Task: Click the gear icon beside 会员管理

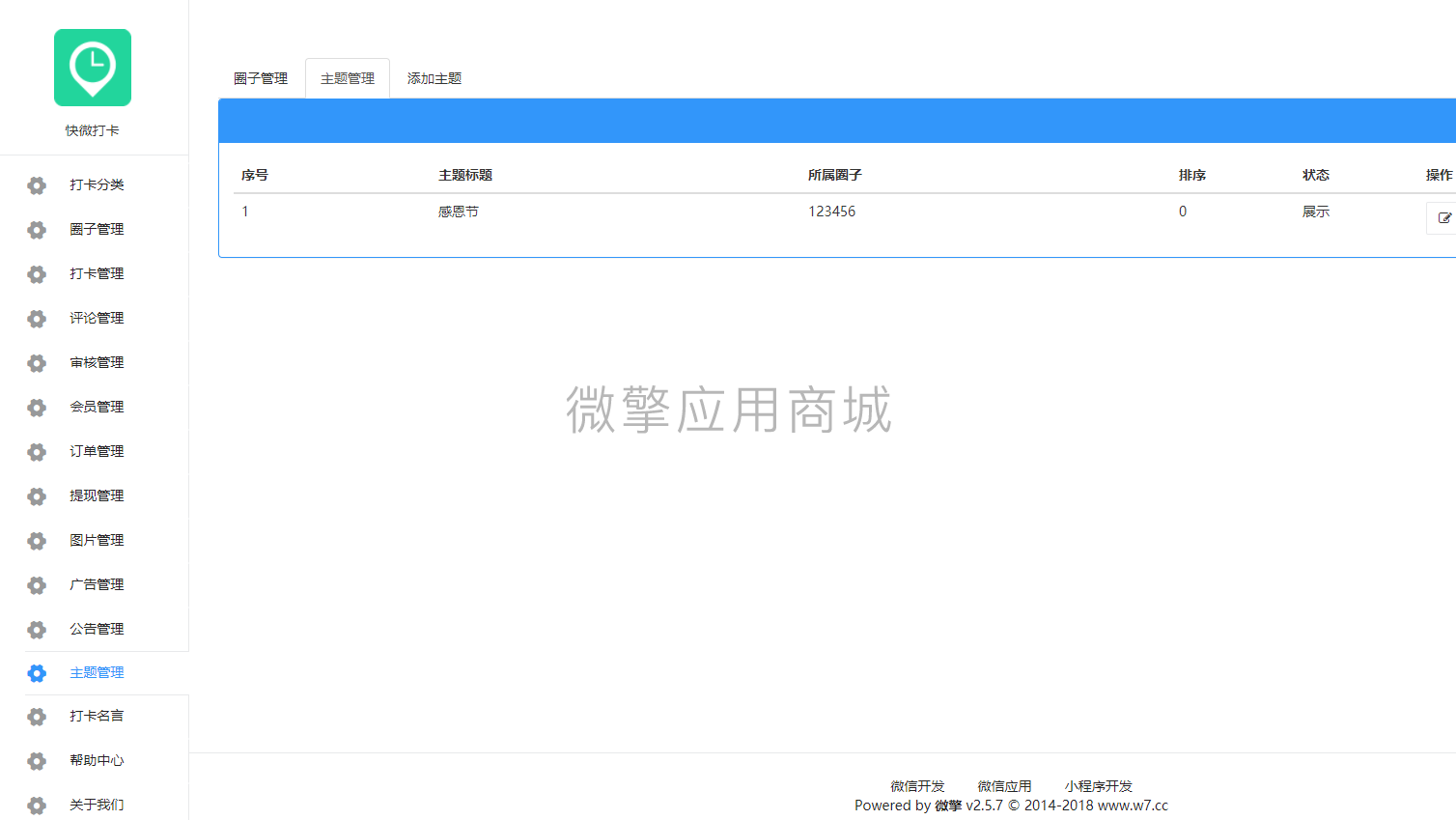Action: [36, 408]
